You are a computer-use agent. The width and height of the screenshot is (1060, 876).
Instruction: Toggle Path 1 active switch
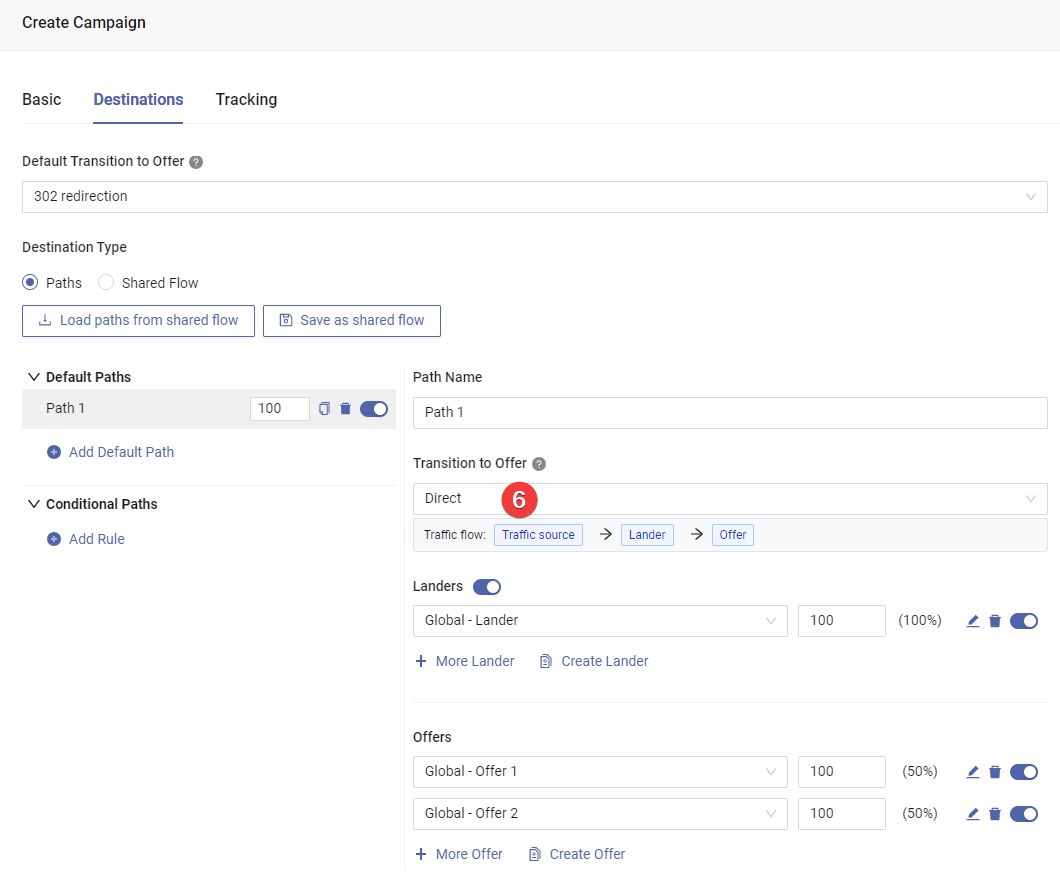point(374,408)
